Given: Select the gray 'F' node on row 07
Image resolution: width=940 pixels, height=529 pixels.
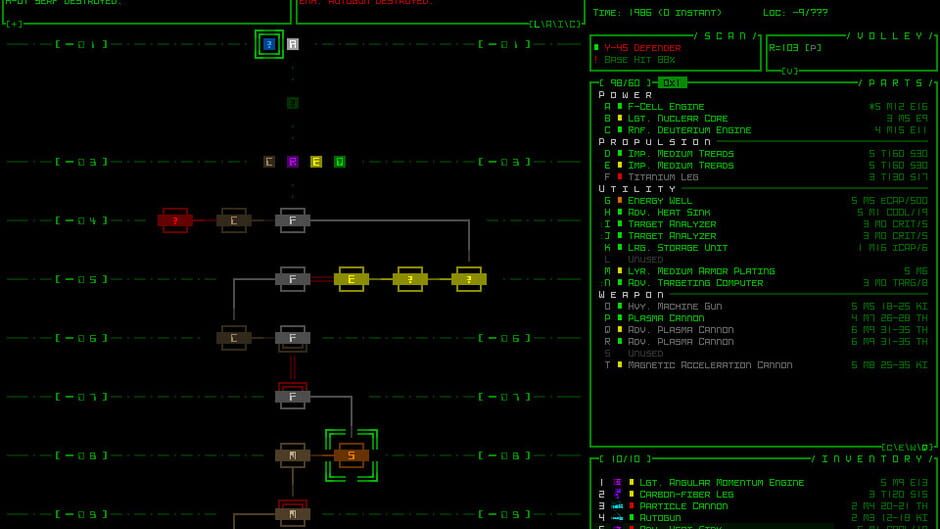Looking at the screenshot, I should coord(293,397).
